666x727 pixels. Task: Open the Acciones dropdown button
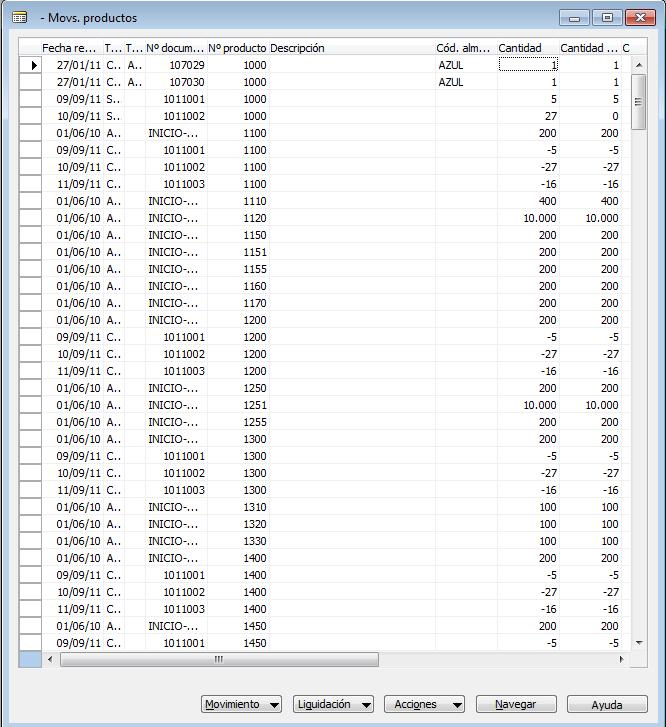(424, 704)
